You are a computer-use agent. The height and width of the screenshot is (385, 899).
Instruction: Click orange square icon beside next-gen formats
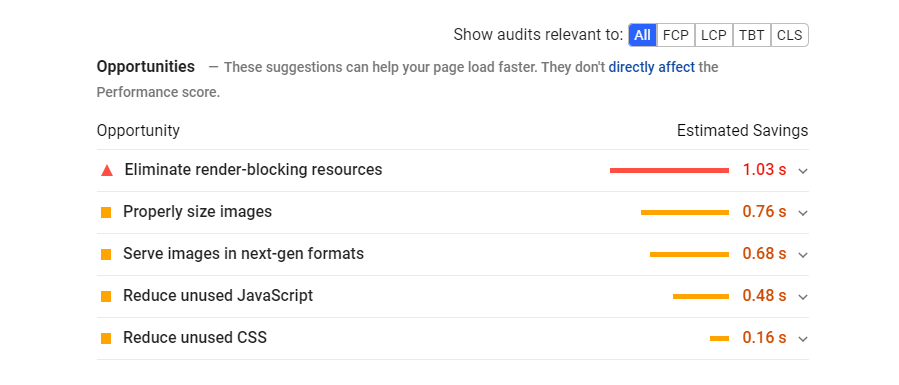click(106, 254)
